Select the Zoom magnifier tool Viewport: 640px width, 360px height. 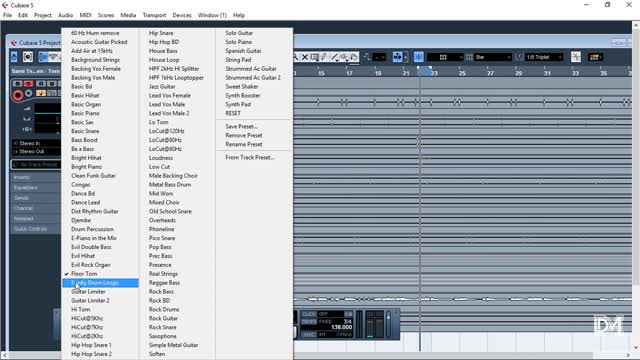(296, 57)
